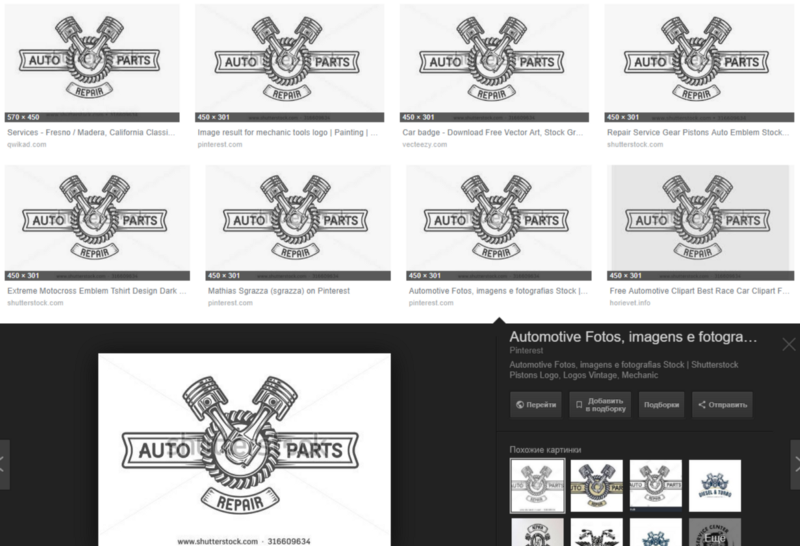
Task: Select the first similar image thumbnail
Action: (x=536, y=485)
